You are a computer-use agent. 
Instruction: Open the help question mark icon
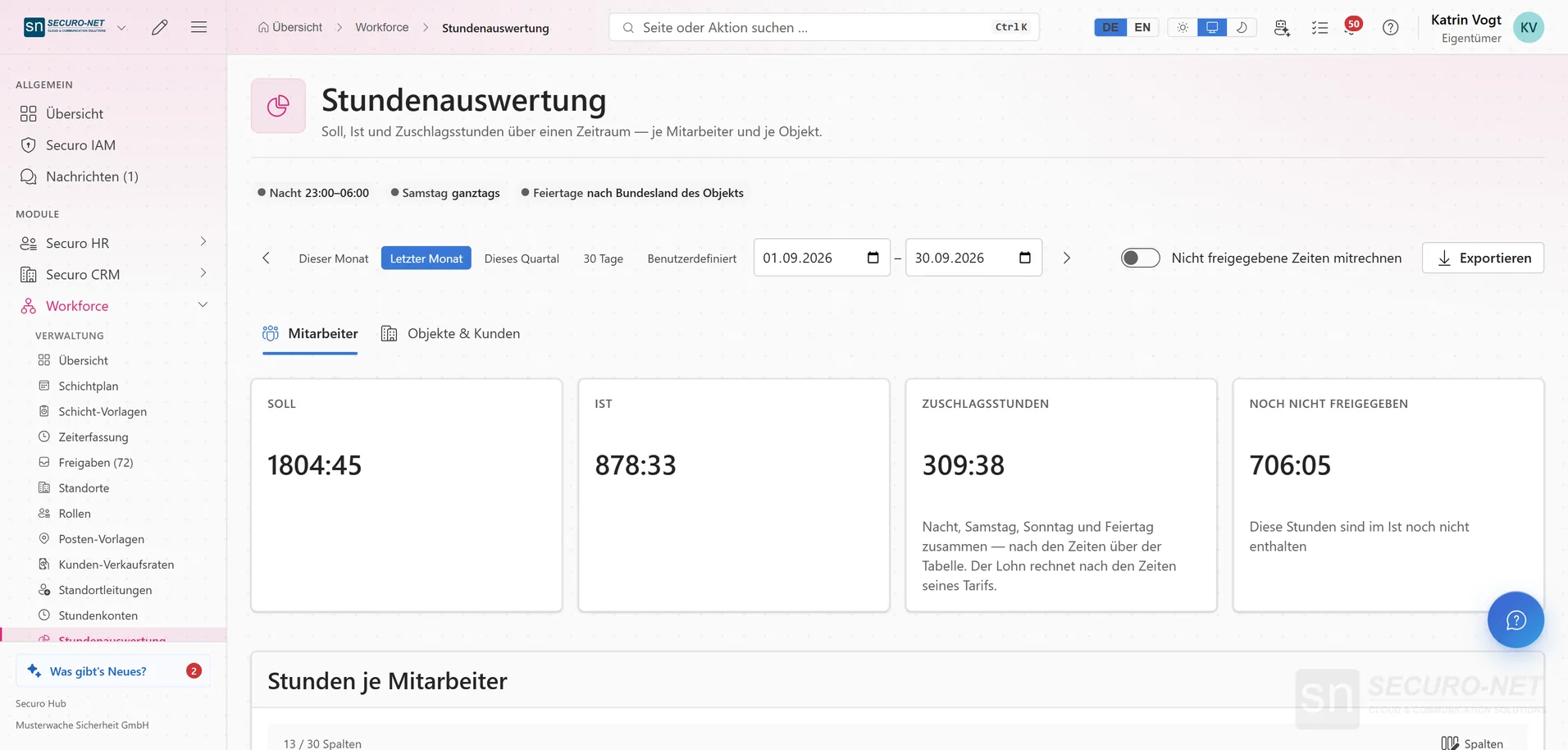(1390, 27)
